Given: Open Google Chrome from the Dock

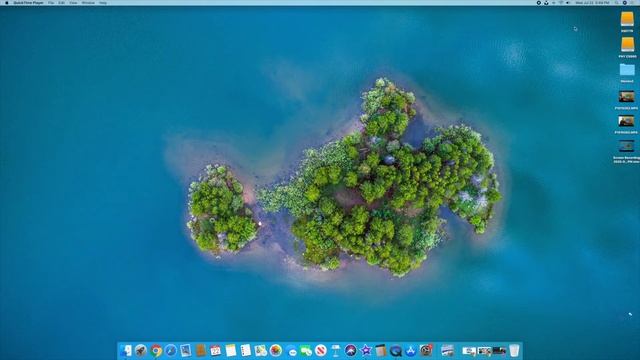Looking at the screenshot, I should pos(156,351).
